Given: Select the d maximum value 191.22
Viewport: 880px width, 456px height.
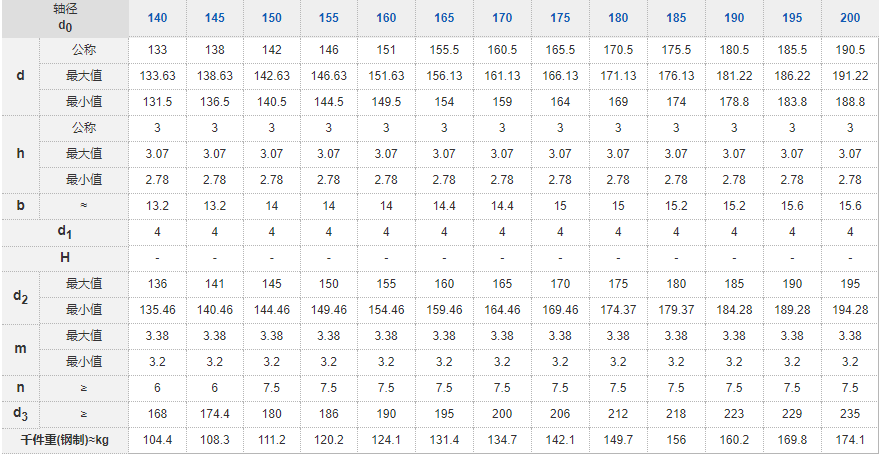Looking at the screenshot, I should (850, 75).
